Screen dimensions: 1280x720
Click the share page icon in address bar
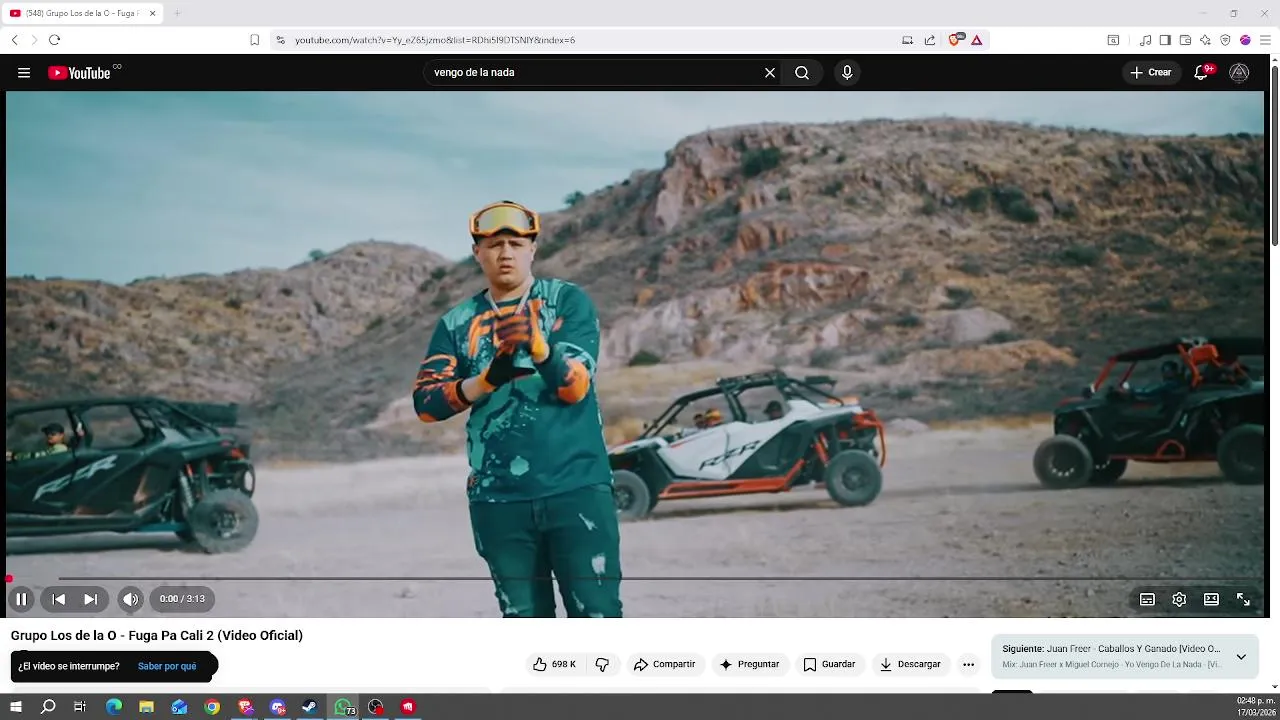point(930,40)
